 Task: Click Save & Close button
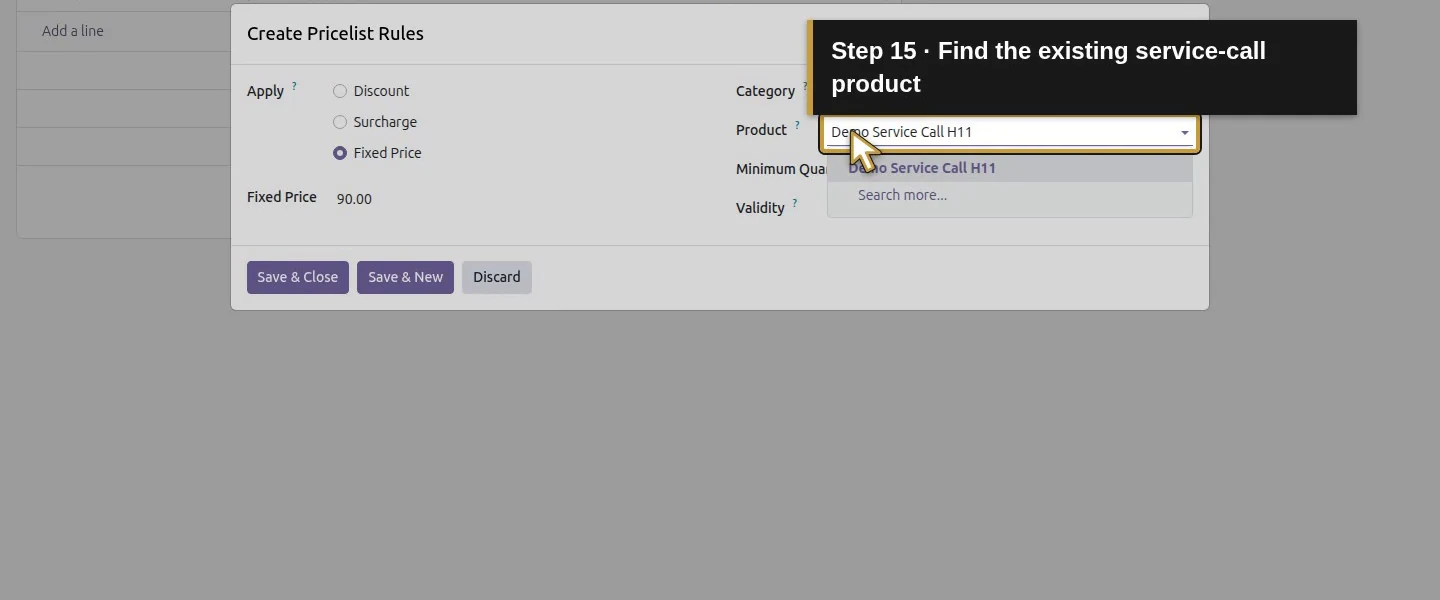298,277
